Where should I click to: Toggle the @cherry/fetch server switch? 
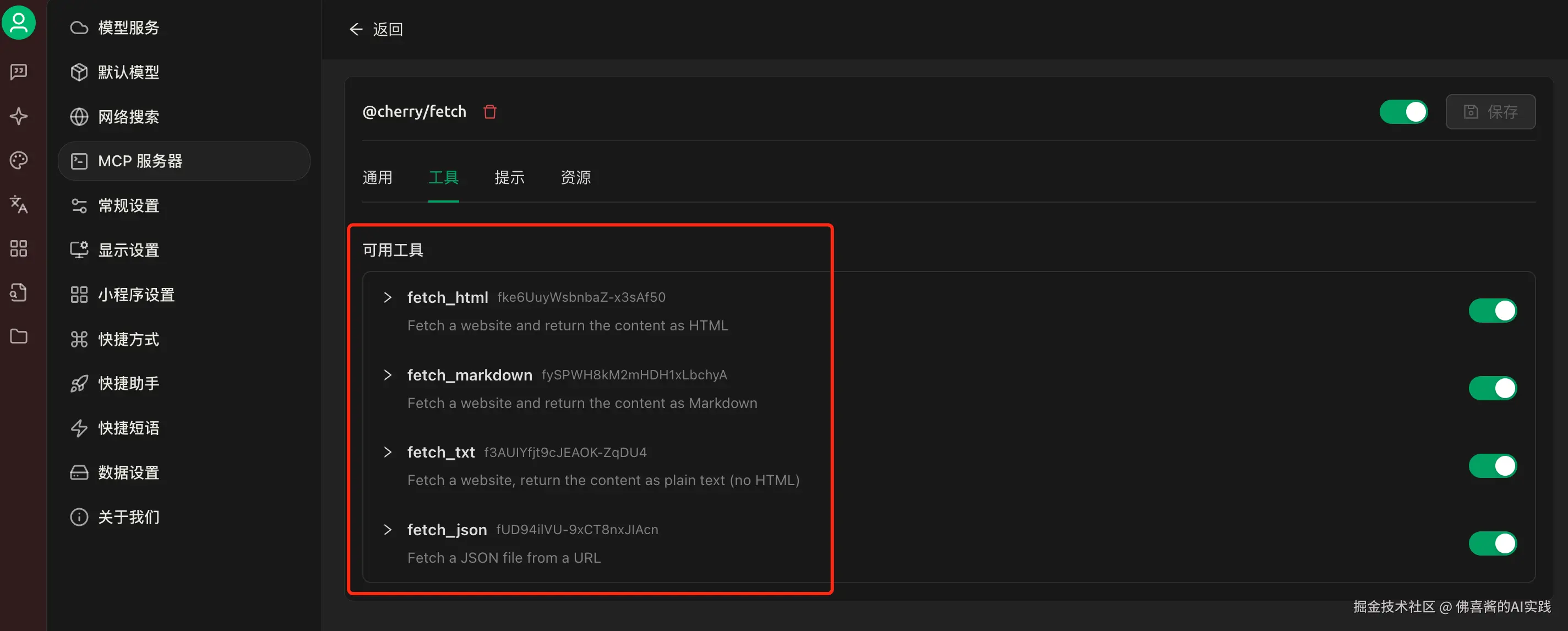pyautogui.click(x=1402, y=112)
